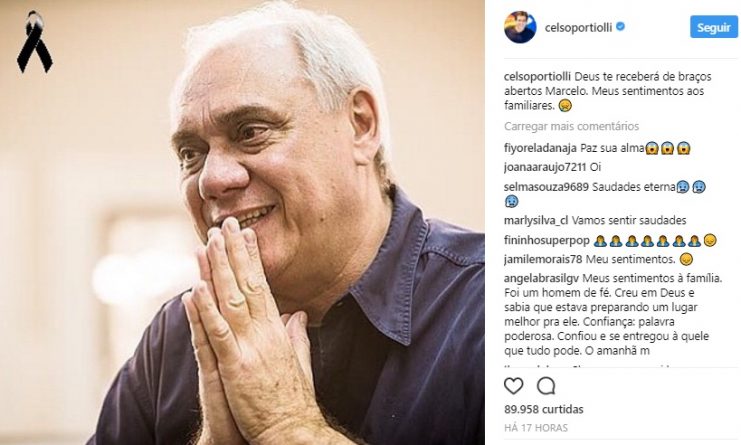Viewport: 741px width, 445px height.
Task: Like the post with the heart icon
Action: click(x=514, y=386)
